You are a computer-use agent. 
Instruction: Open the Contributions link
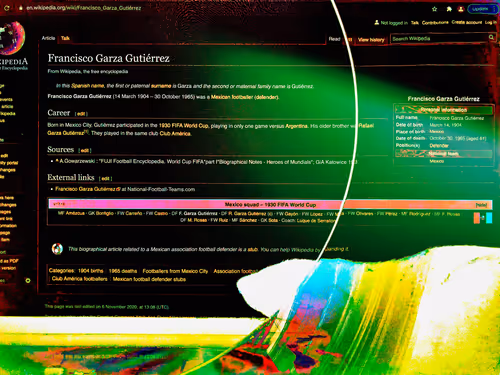pos(435,23)
